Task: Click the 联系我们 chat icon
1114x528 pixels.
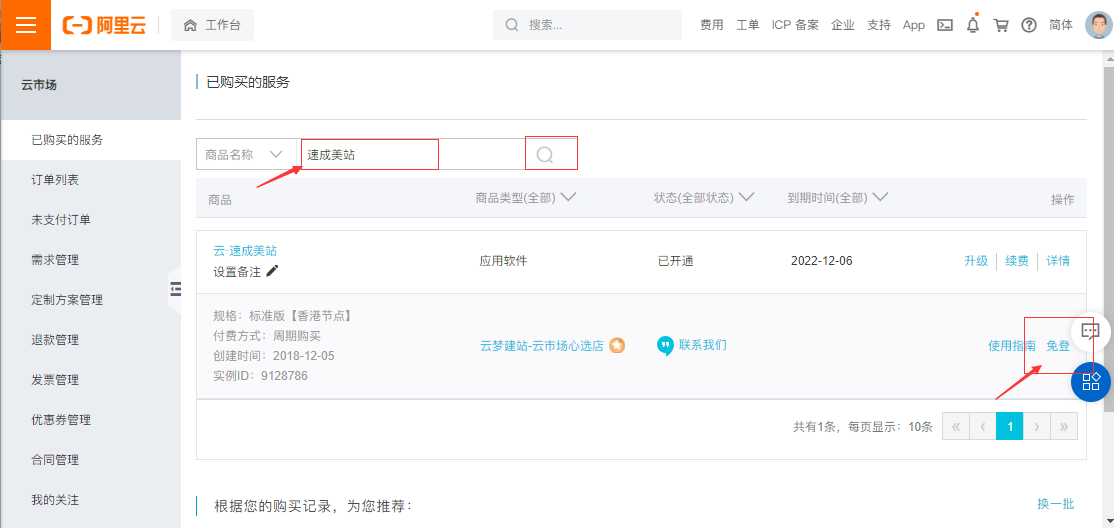Action: point(665,345)
